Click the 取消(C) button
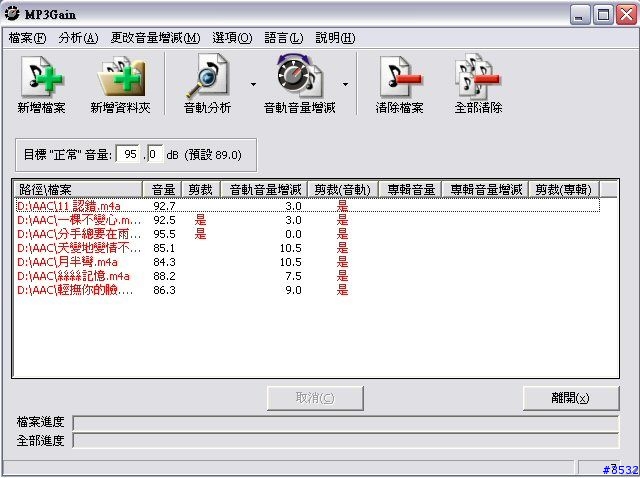Image resolution: width=640 pixels, height=478 pixels. click(315, 398)
